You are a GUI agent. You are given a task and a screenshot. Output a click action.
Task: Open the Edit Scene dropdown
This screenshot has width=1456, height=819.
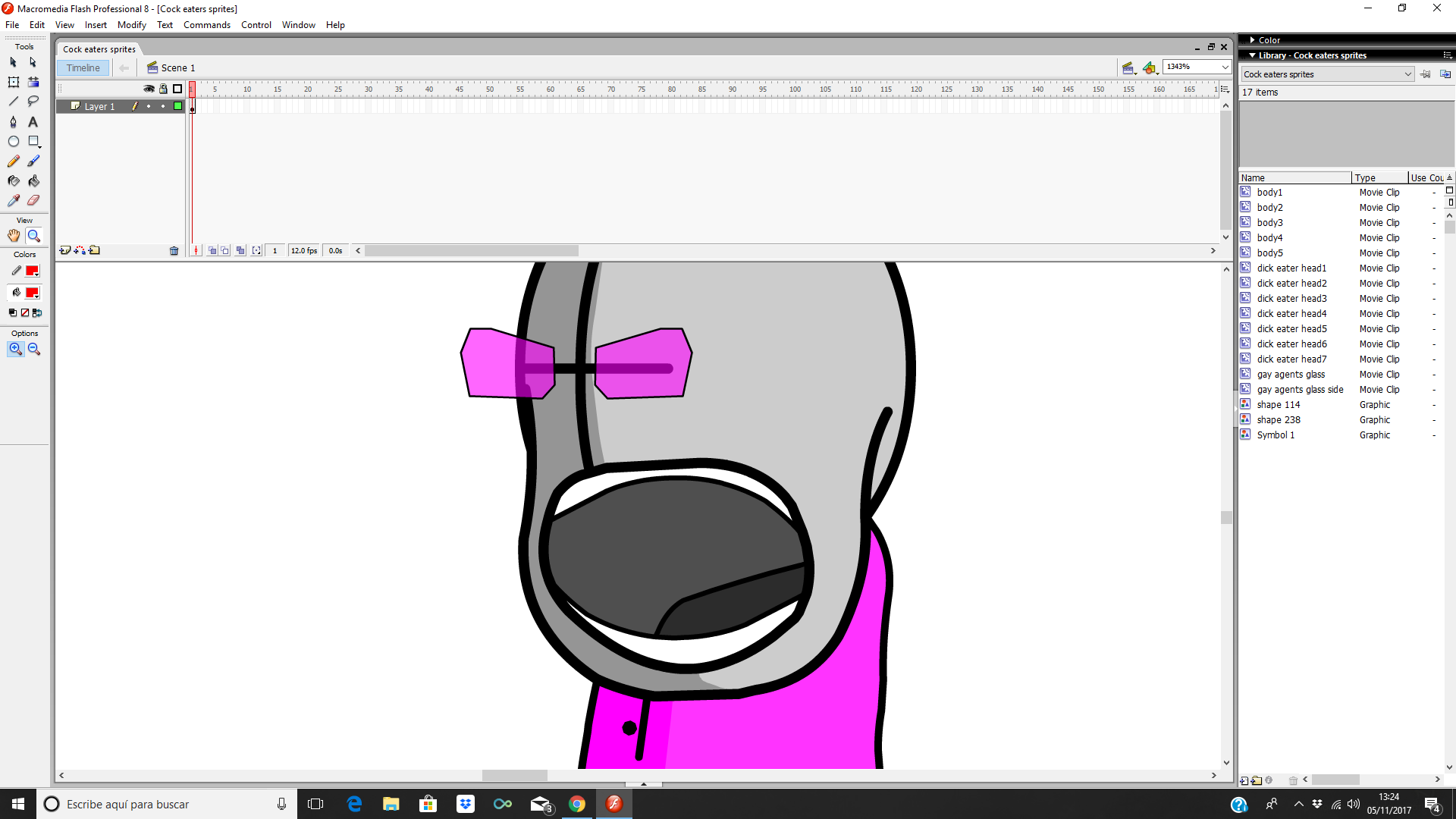(1129, 68)
